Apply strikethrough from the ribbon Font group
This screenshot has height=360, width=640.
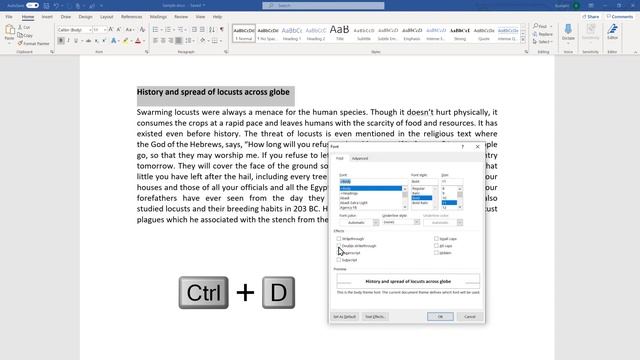pos(88,41)
